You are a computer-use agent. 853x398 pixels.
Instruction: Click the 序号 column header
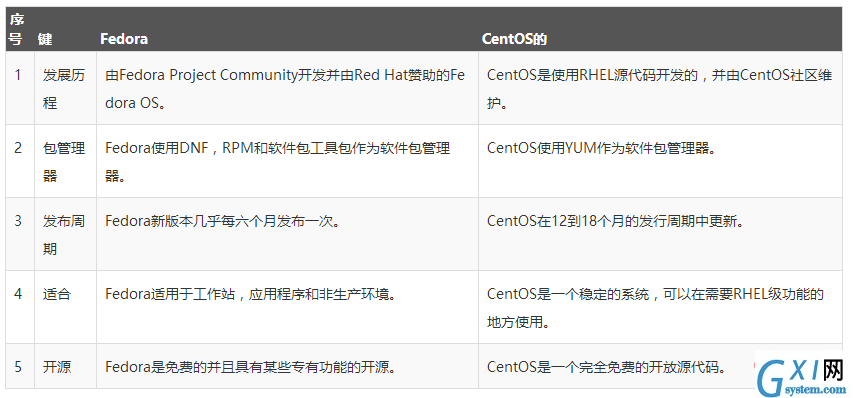tap(16, 29)
